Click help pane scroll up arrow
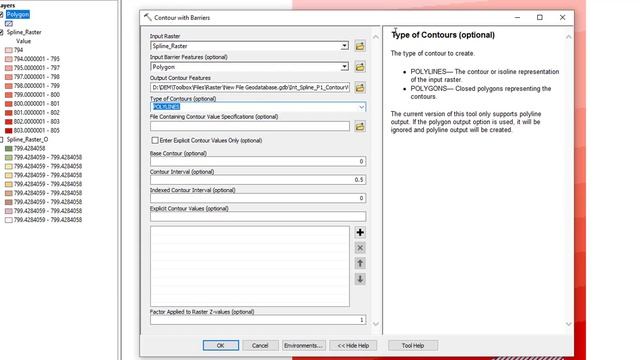 click(569, 37)
